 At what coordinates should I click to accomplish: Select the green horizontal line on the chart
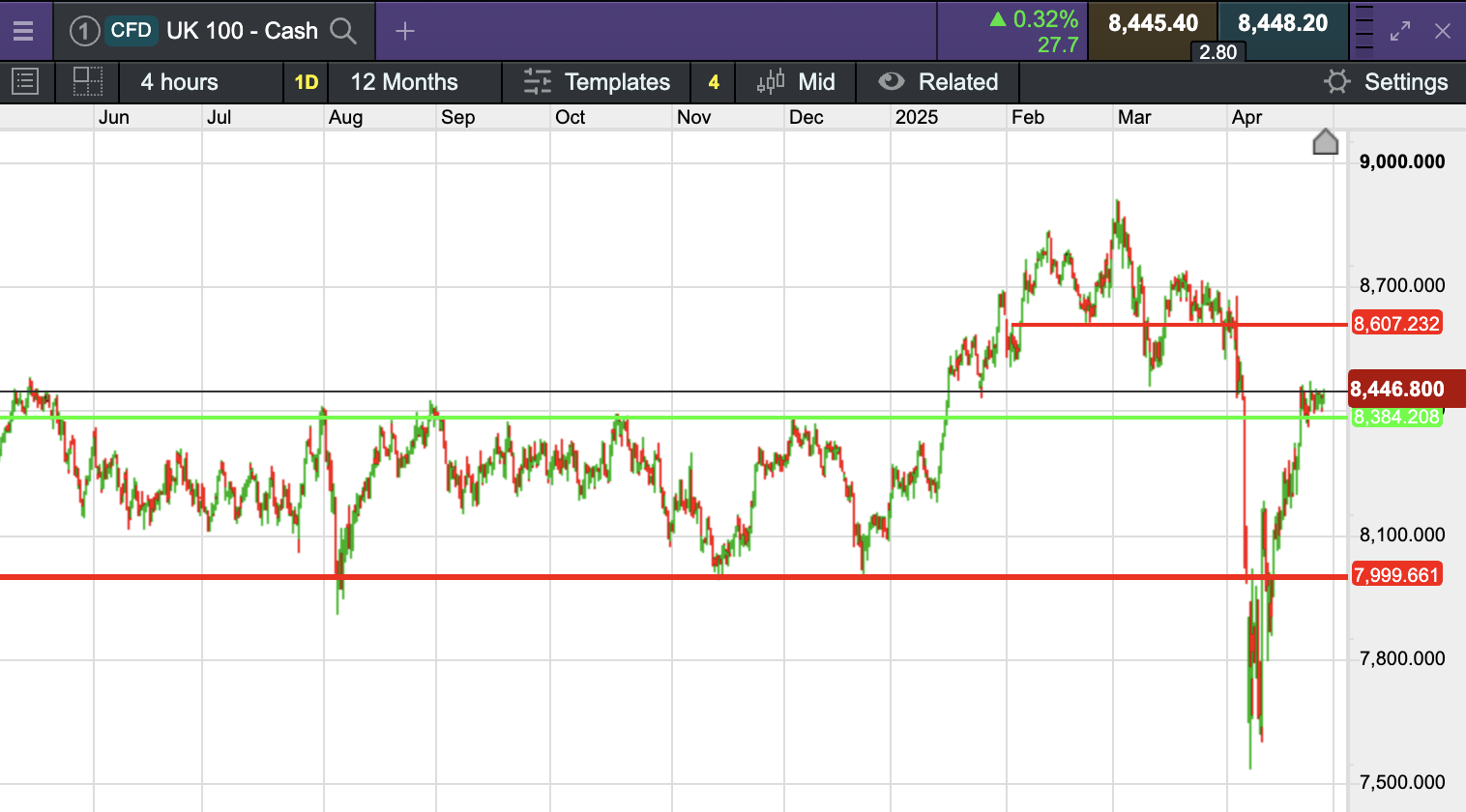[673, 418]
